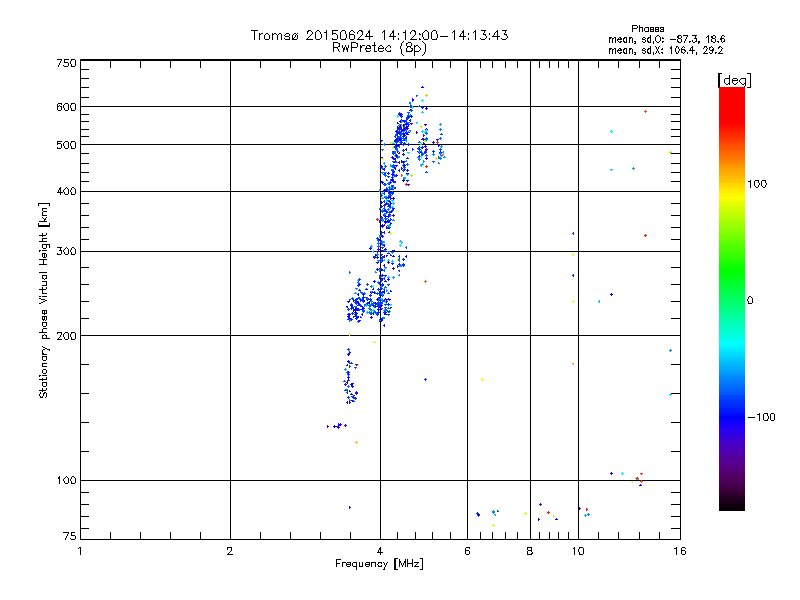
Task: Click the [deg] unit label above color bar
Action: (x=734, y=80)
